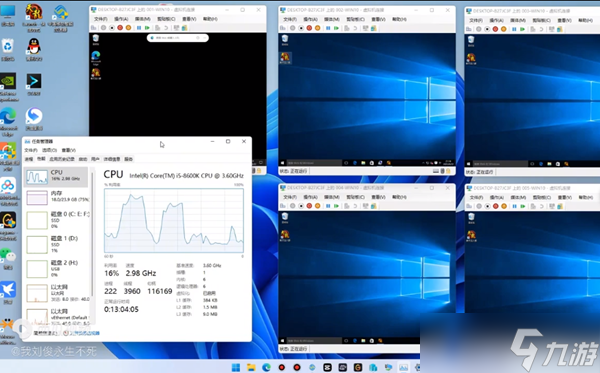Select the 内存 memory item in performance sidebar

(57, 197)
